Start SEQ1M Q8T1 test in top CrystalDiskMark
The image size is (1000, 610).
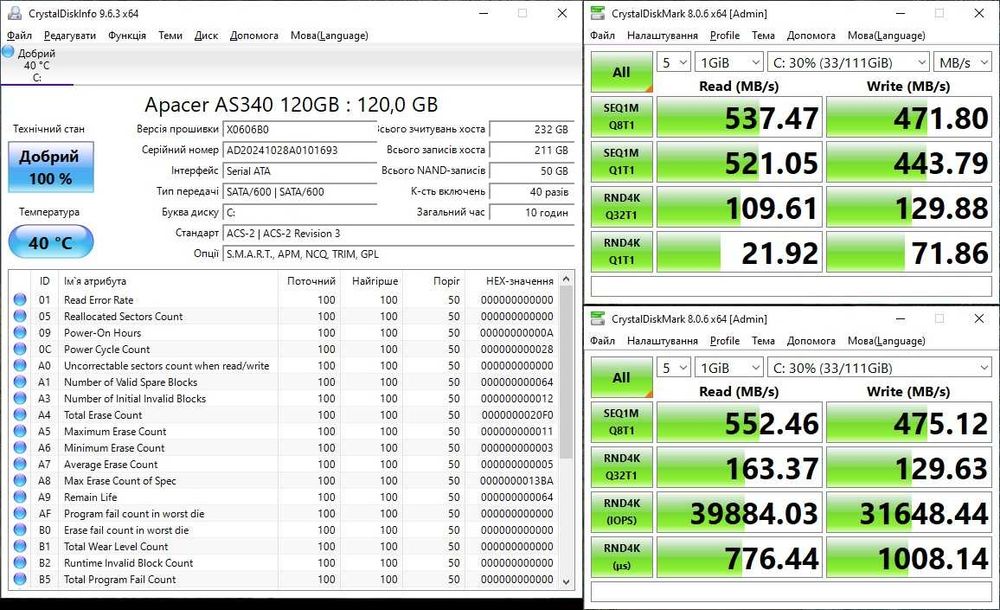pos(622,117)
